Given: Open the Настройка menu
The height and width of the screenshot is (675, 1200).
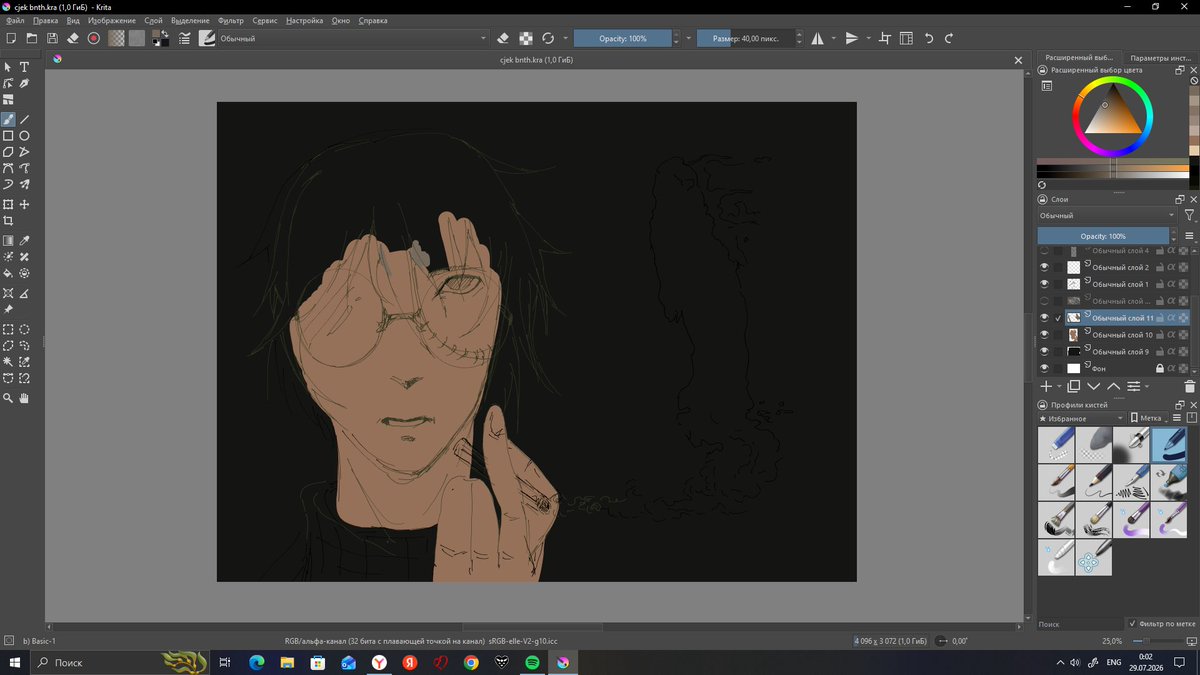Looking at the screenshot, I should point(304,20).
